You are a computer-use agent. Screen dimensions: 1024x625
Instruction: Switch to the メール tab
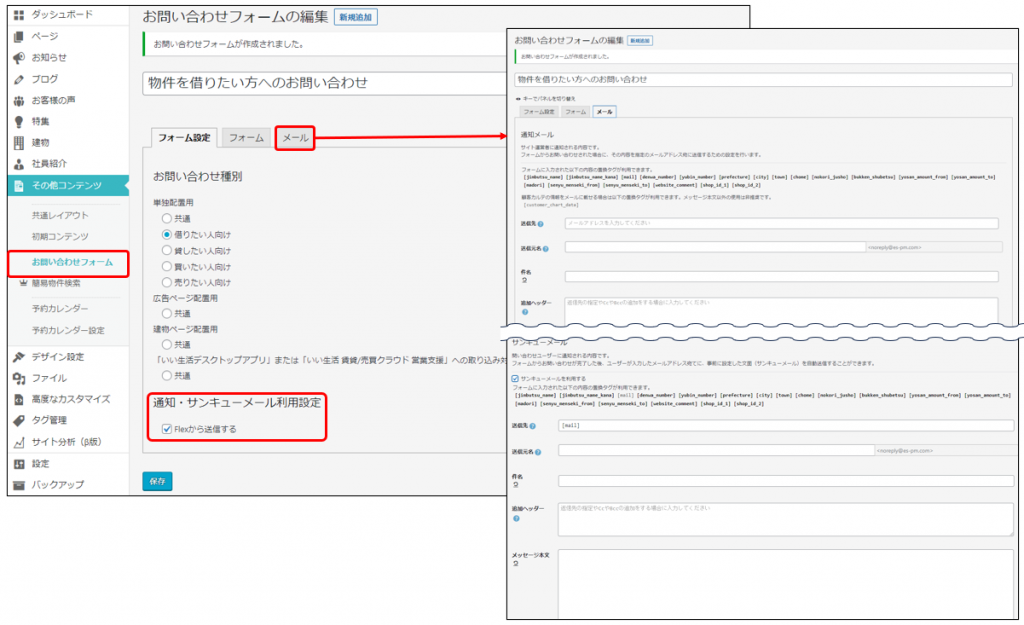[x=295, y=137]
